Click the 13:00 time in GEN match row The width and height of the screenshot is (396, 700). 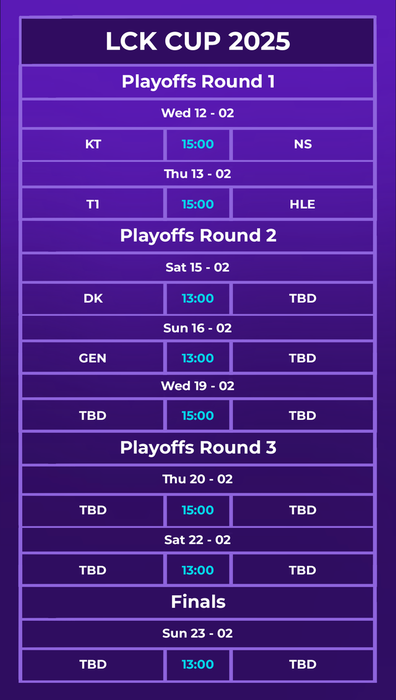(x=198, y=358)
